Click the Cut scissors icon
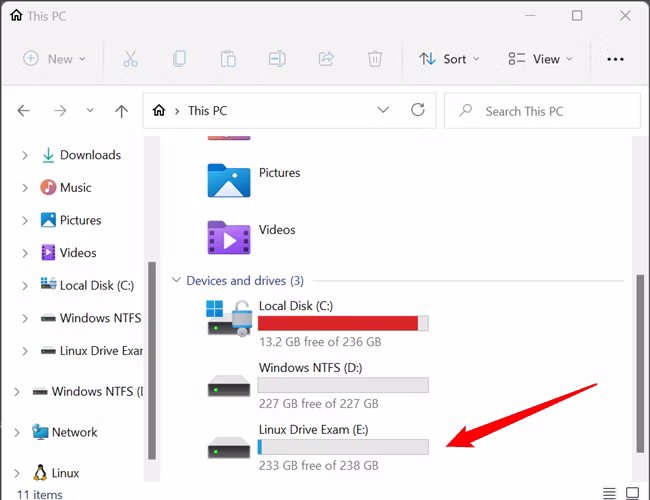 (x=131, y=59)
